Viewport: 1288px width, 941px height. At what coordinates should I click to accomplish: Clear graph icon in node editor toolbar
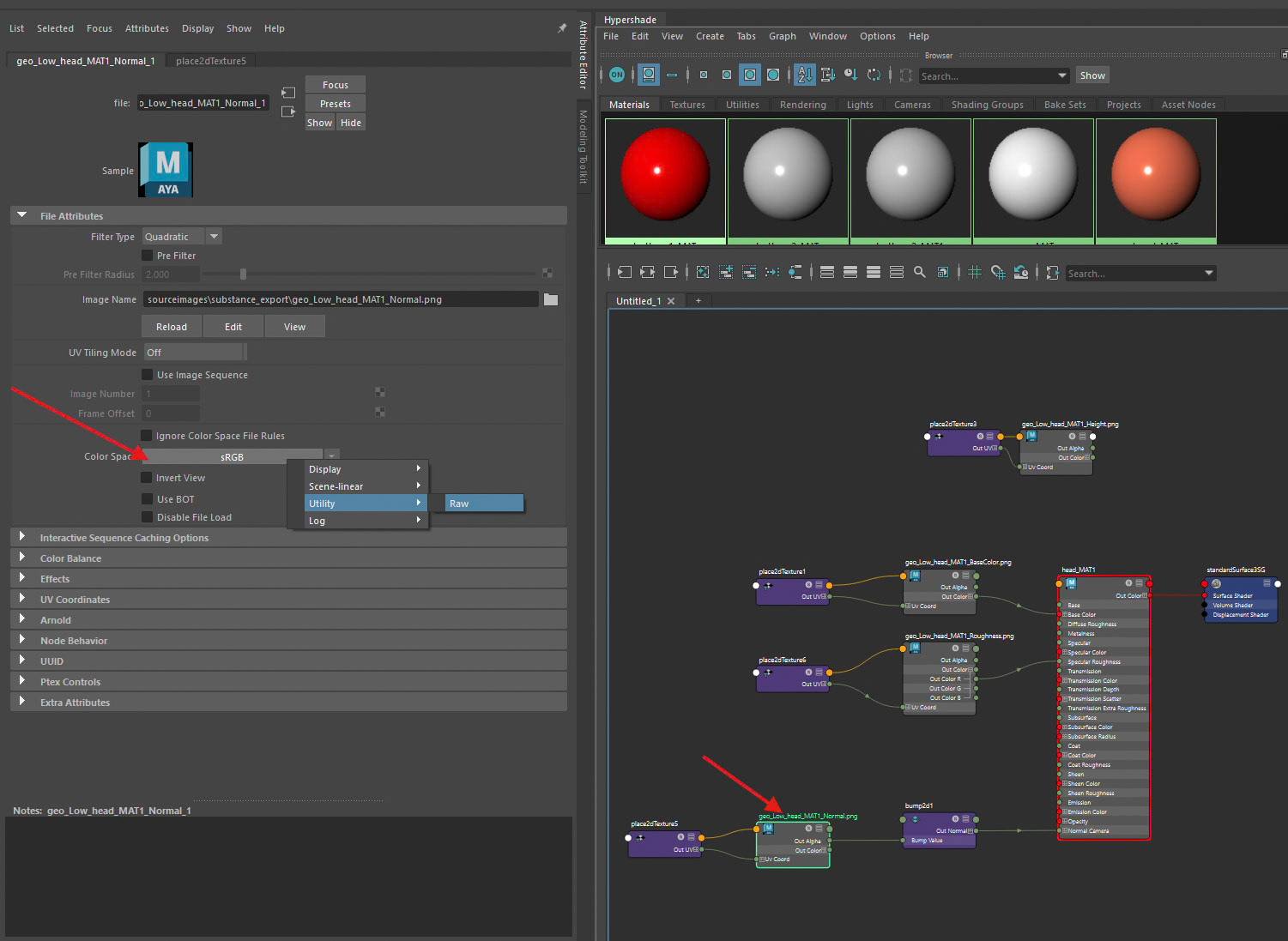[x=703, y=273]
